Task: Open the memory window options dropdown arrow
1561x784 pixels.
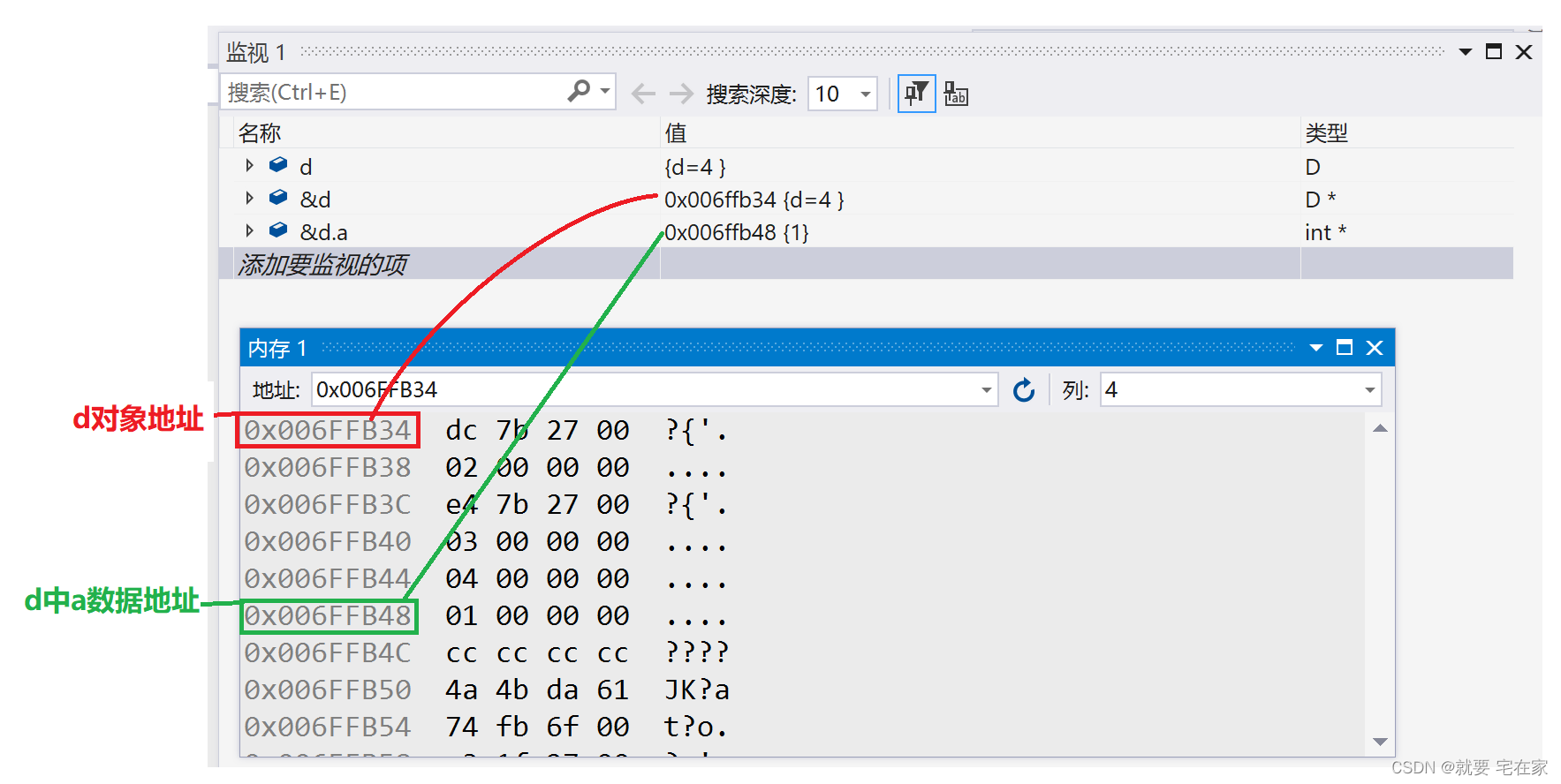Action: [x=1316, y=348]
